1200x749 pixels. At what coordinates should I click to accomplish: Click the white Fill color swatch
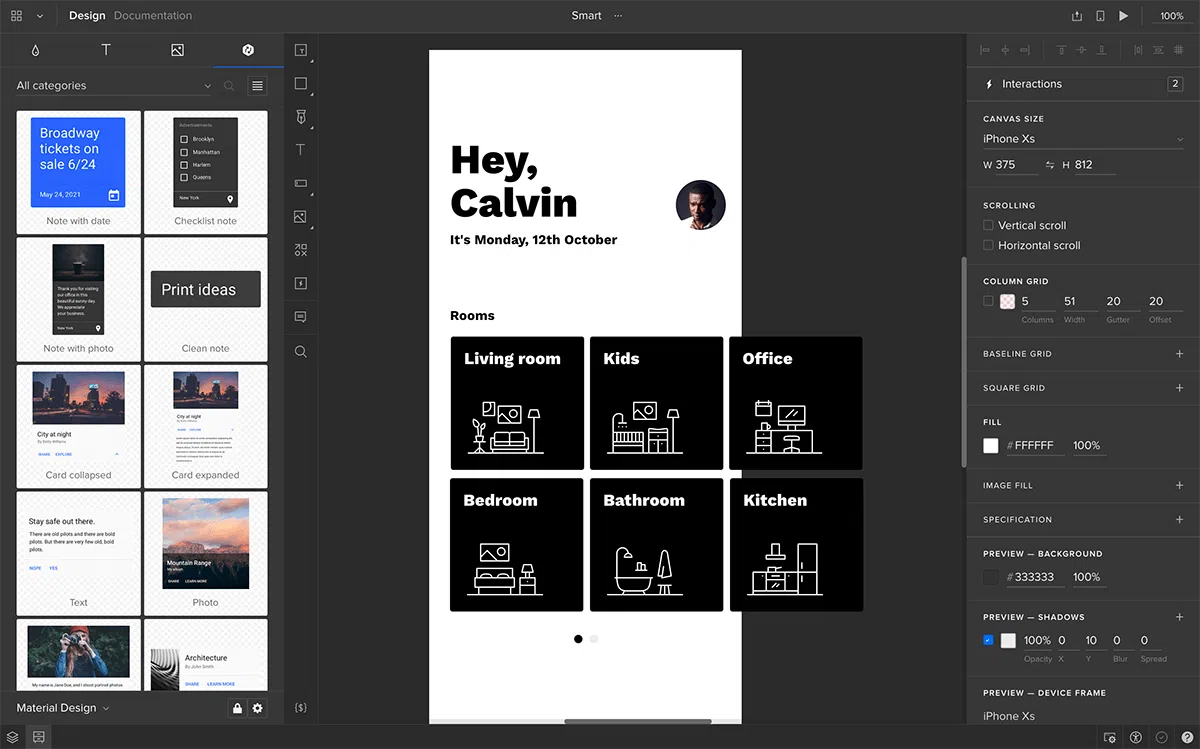pyautogui.click(x=991, y=446)
